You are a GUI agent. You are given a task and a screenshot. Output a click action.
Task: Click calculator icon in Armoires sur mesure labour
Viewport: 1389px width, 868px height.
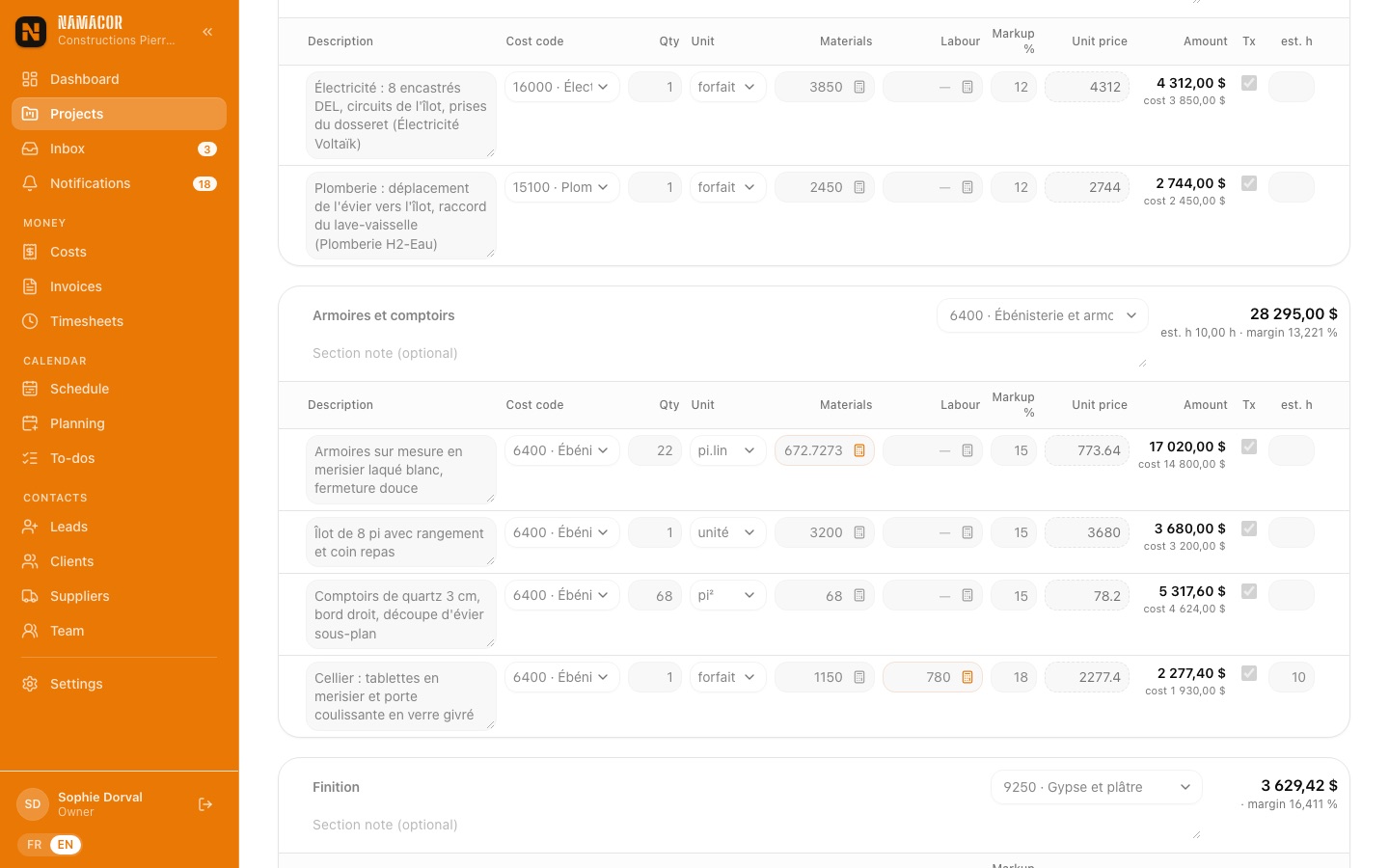pyautogui.click(x=967, y=450)
